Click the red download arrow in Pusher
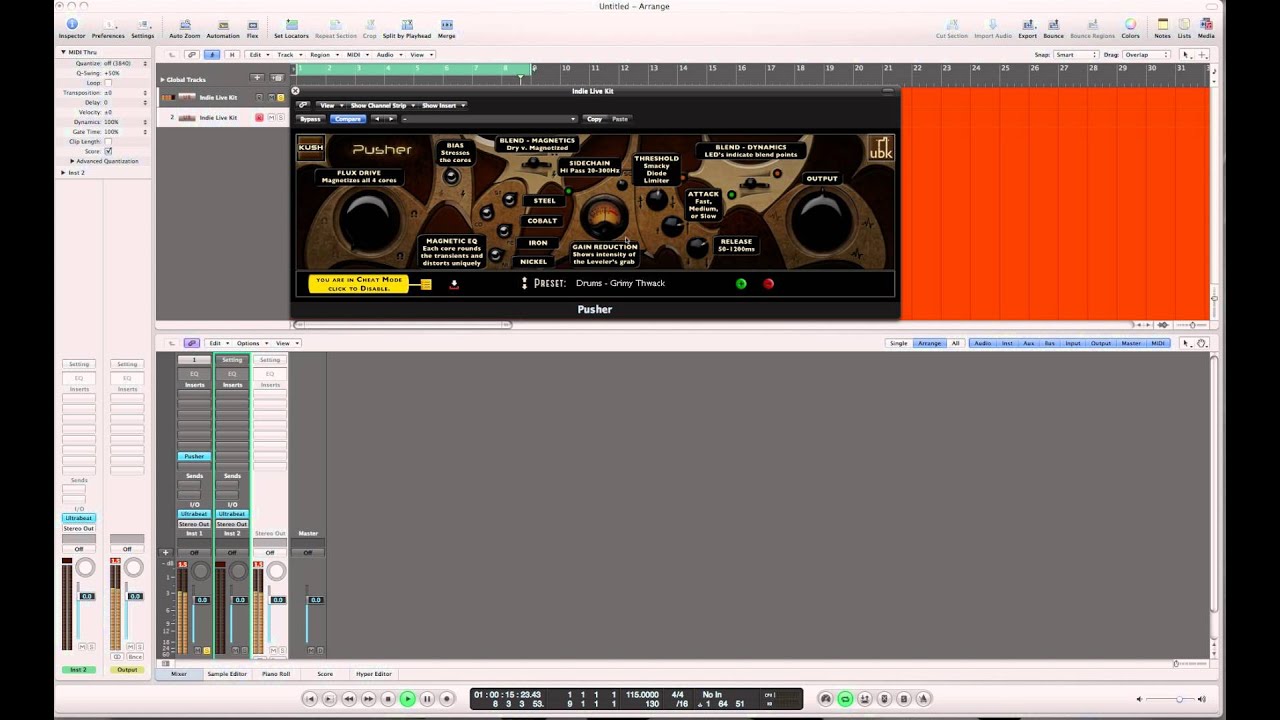 coord(454,284)
